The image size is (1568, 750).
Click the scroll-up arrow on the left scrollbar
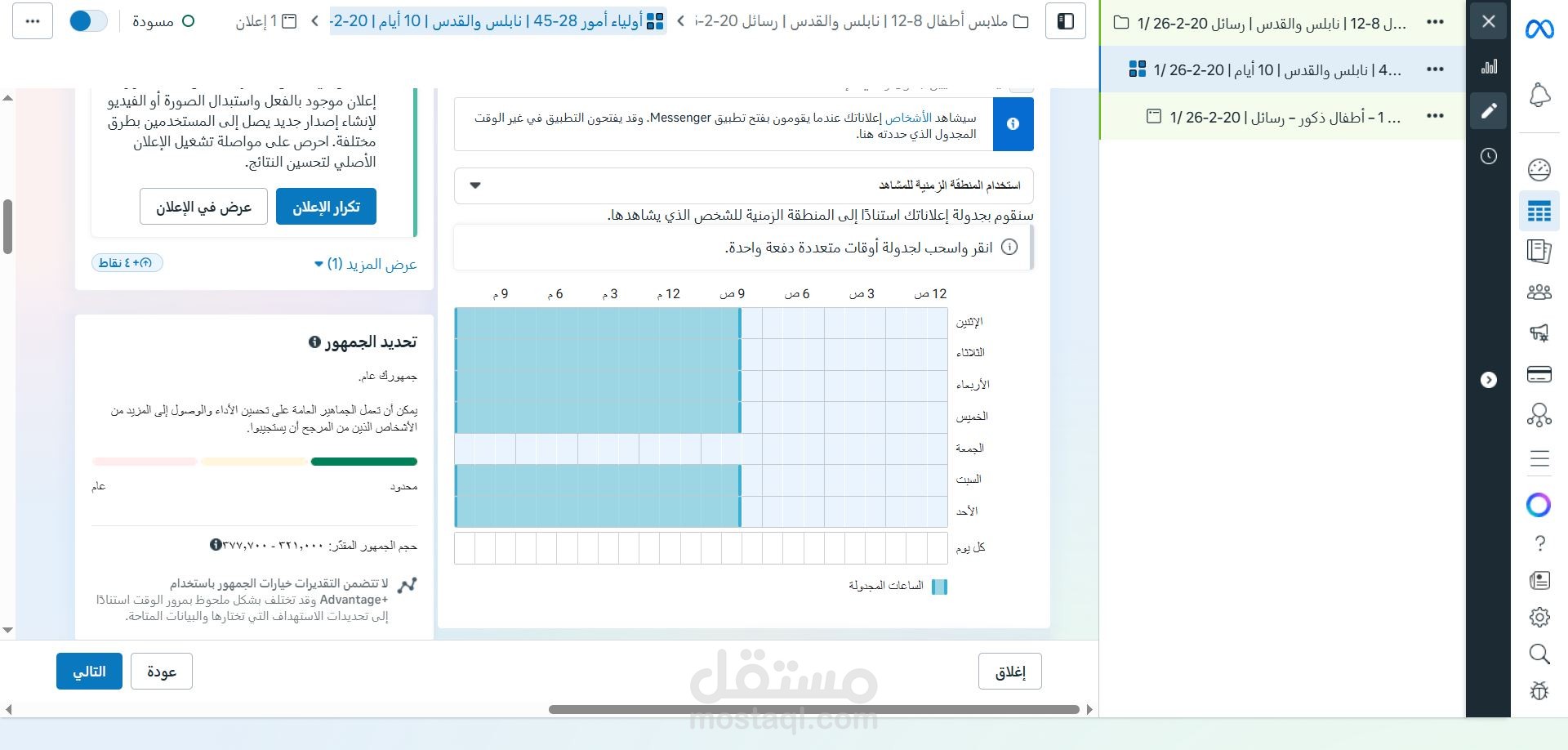7,98
